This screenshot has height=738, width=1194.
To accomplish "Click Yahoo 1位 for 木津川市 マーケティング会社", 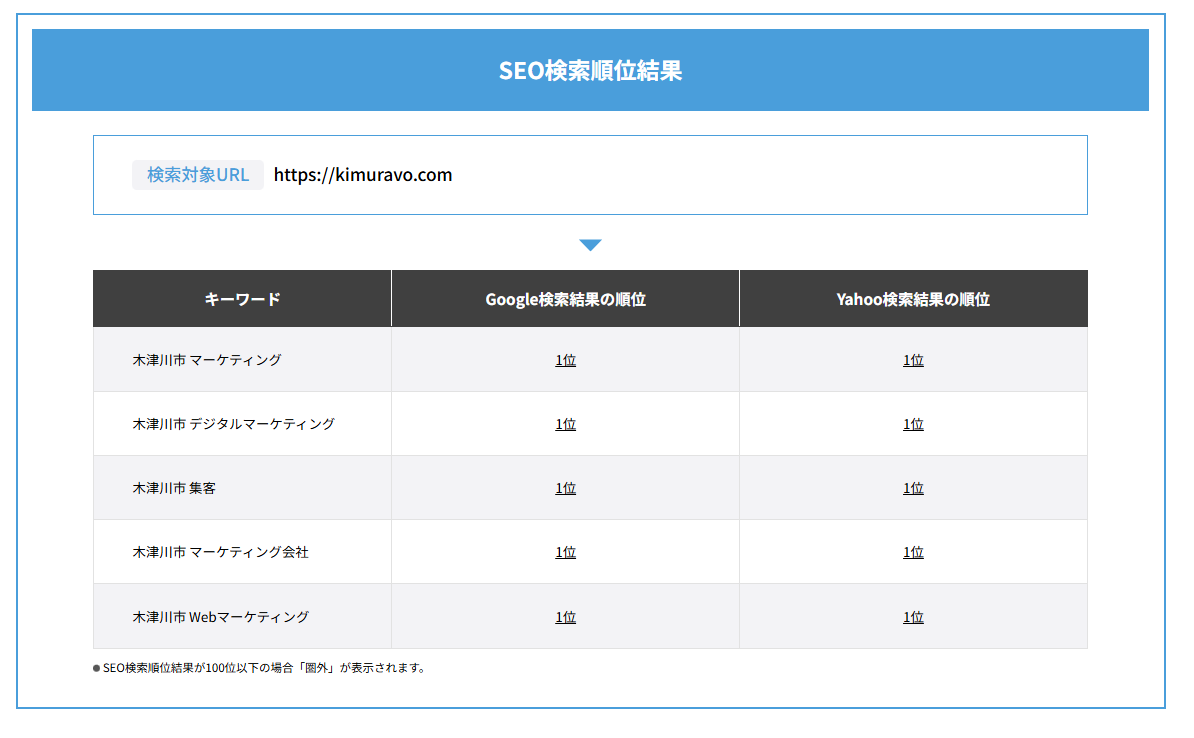I will (913, 551).
